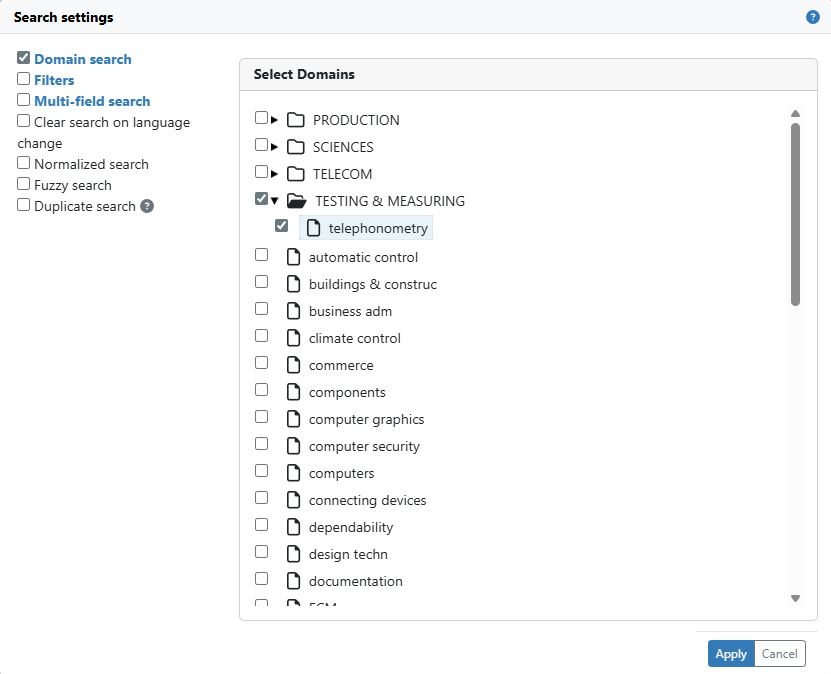Cancel the search settings dialog
Screen dimensions: 831x674
point(780,654)
